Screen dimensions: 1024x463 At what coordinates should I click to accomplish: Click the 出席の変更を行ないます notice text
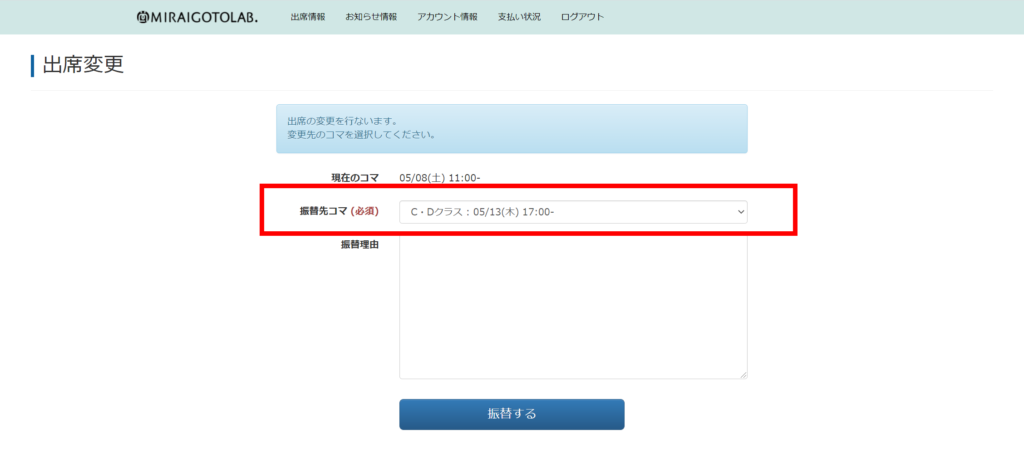[343, 121]
